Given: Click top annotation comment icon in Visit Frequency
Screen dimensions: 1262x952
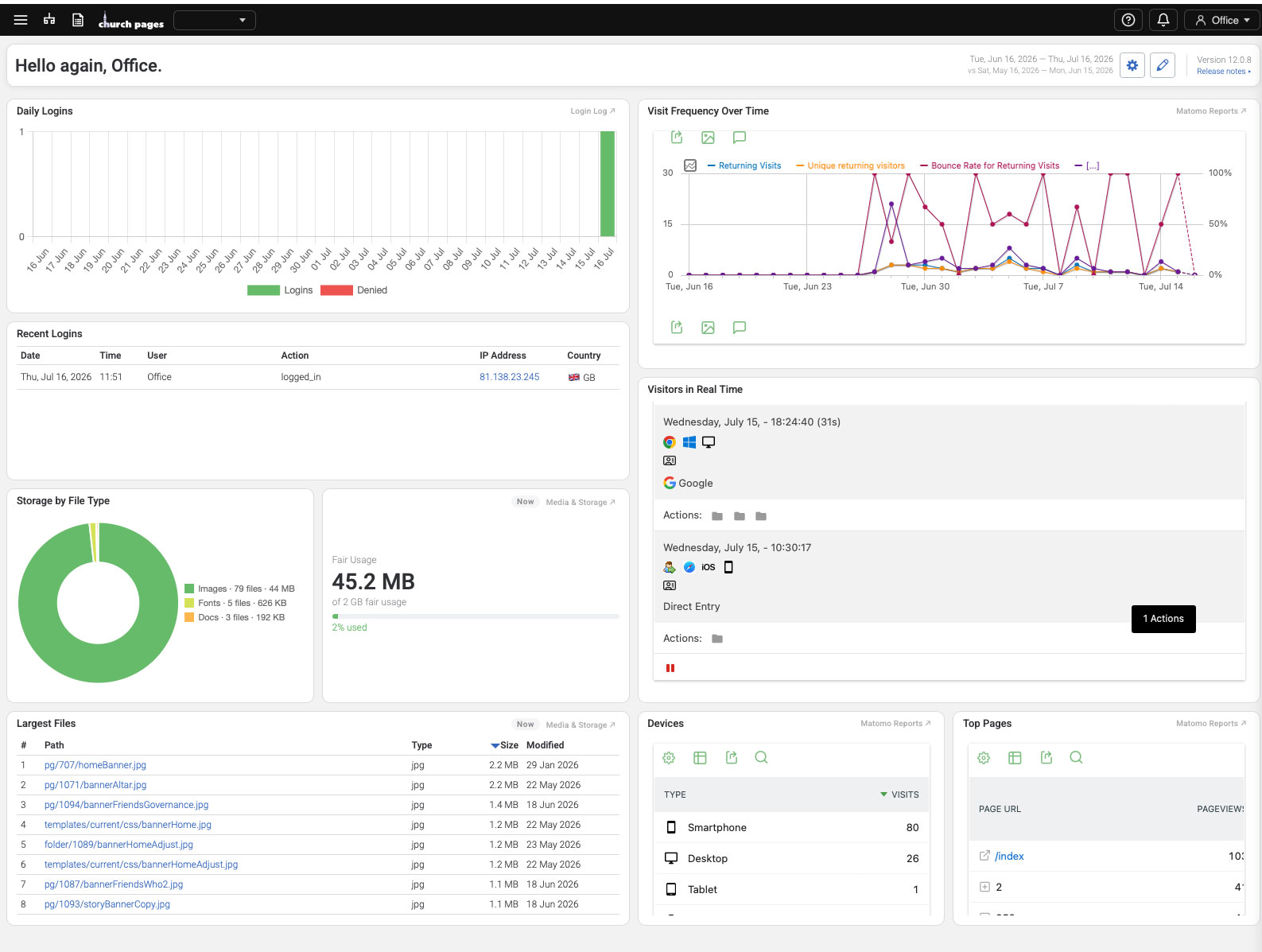Looking at the screenshot, I should click(739, 138).
